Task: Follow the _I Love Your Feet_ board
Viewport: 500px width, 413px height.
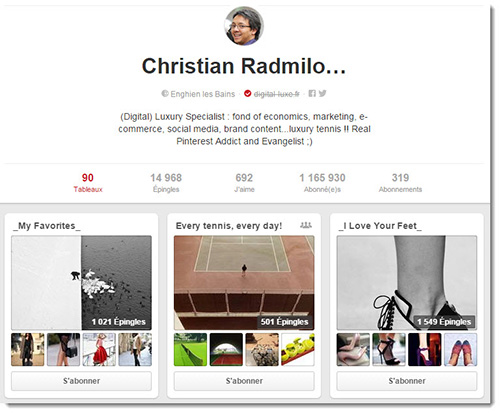Action: pos(407,381)
